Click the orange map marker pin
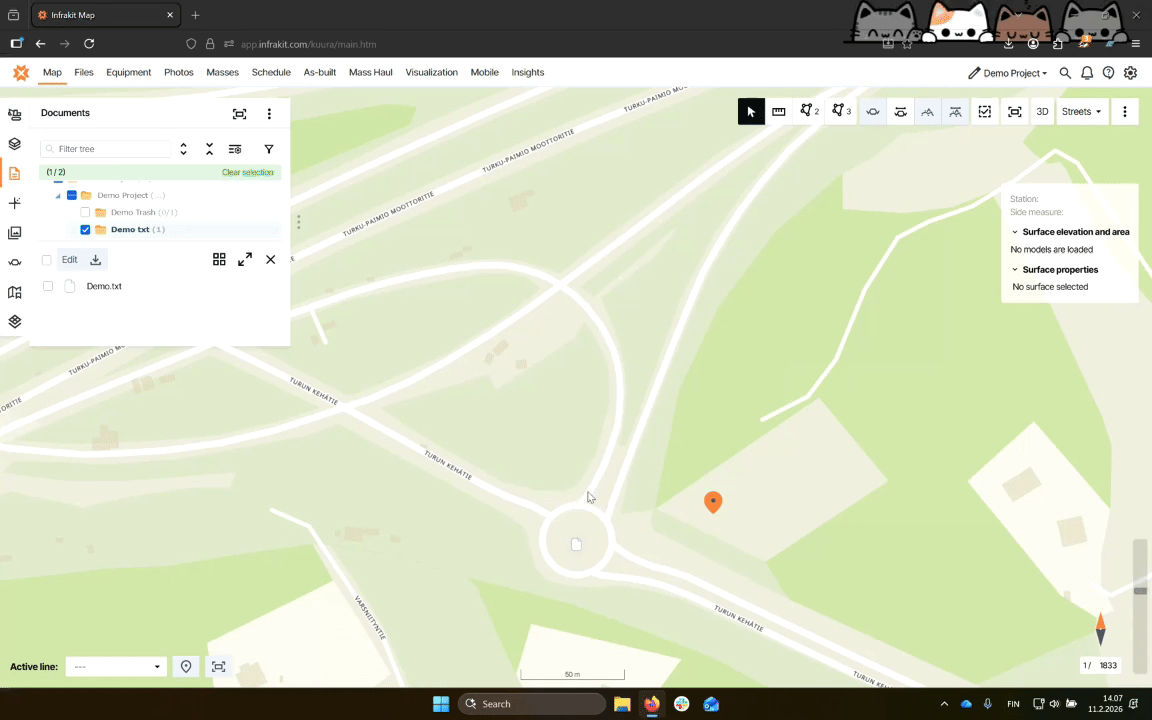 713,503
